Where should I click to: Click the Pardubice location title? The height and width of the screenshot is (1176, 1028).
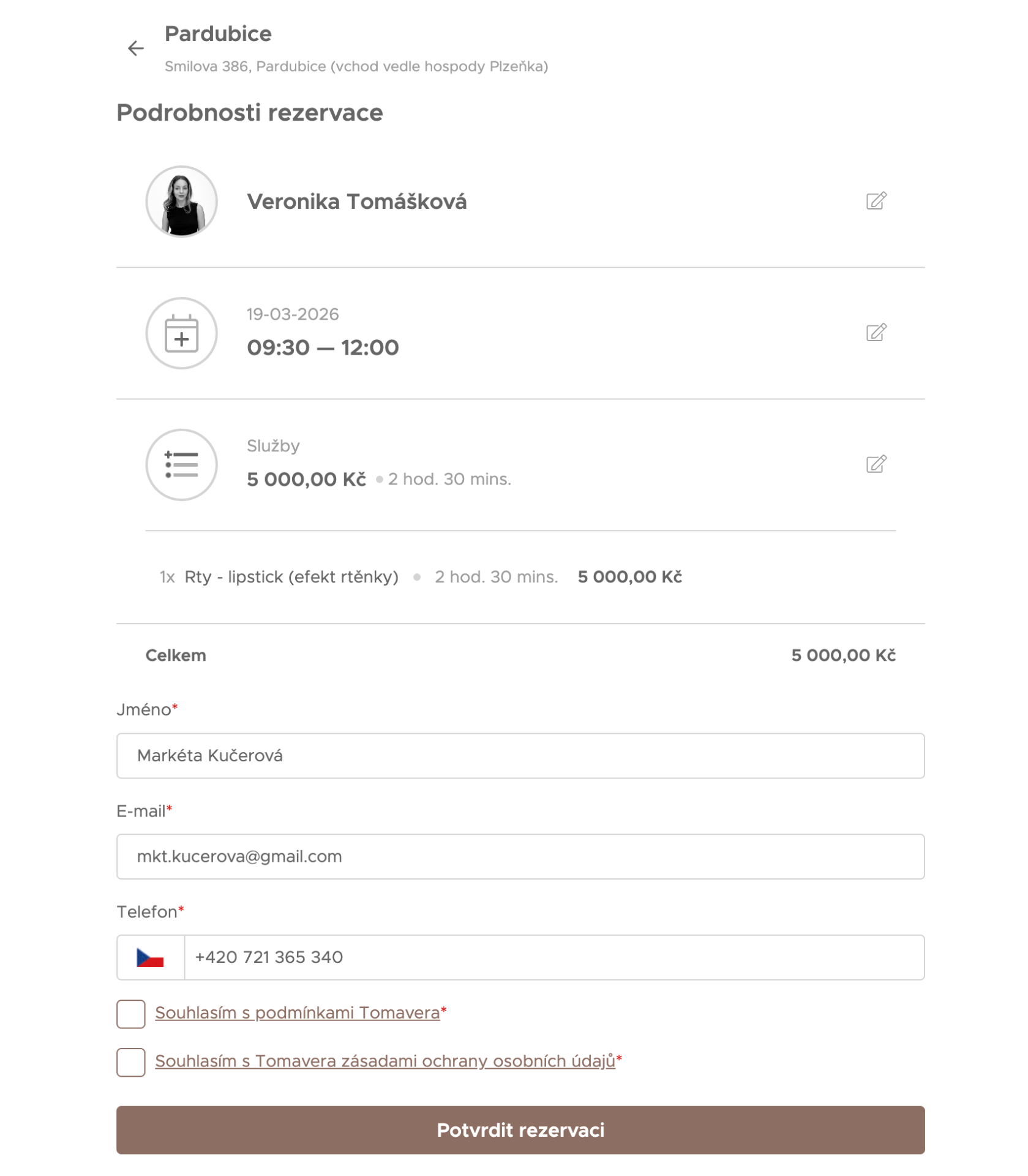[x=218, y=34]
